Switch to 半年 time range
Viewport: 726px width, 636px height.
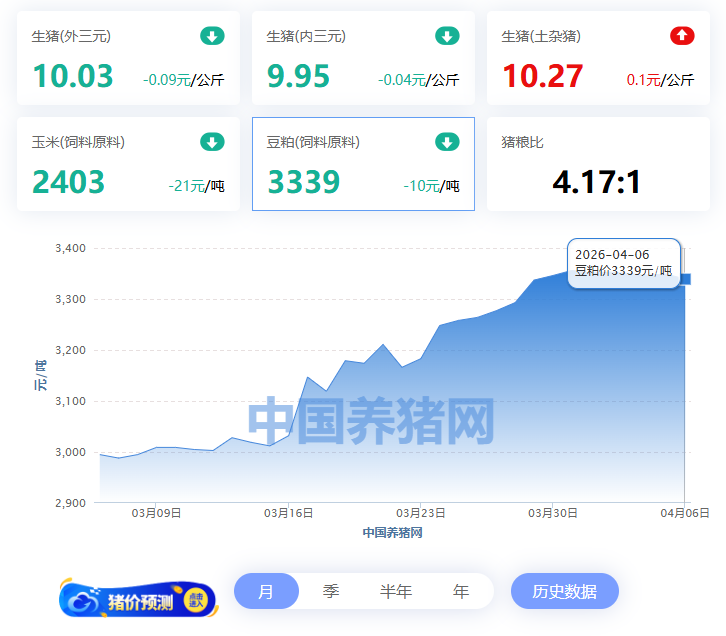[396, 591]
